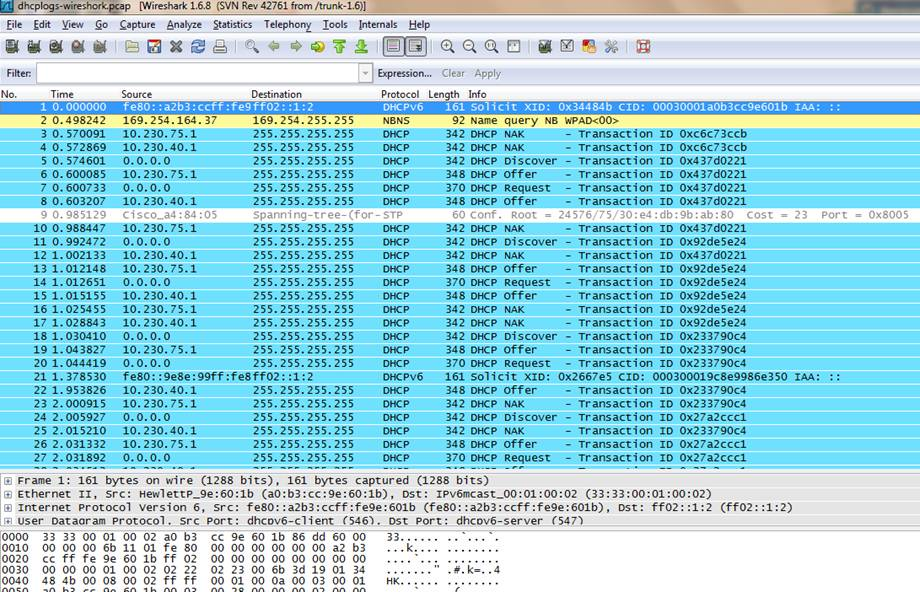Sort by the Source column header

pyautogui.click(x=137, y=94)
